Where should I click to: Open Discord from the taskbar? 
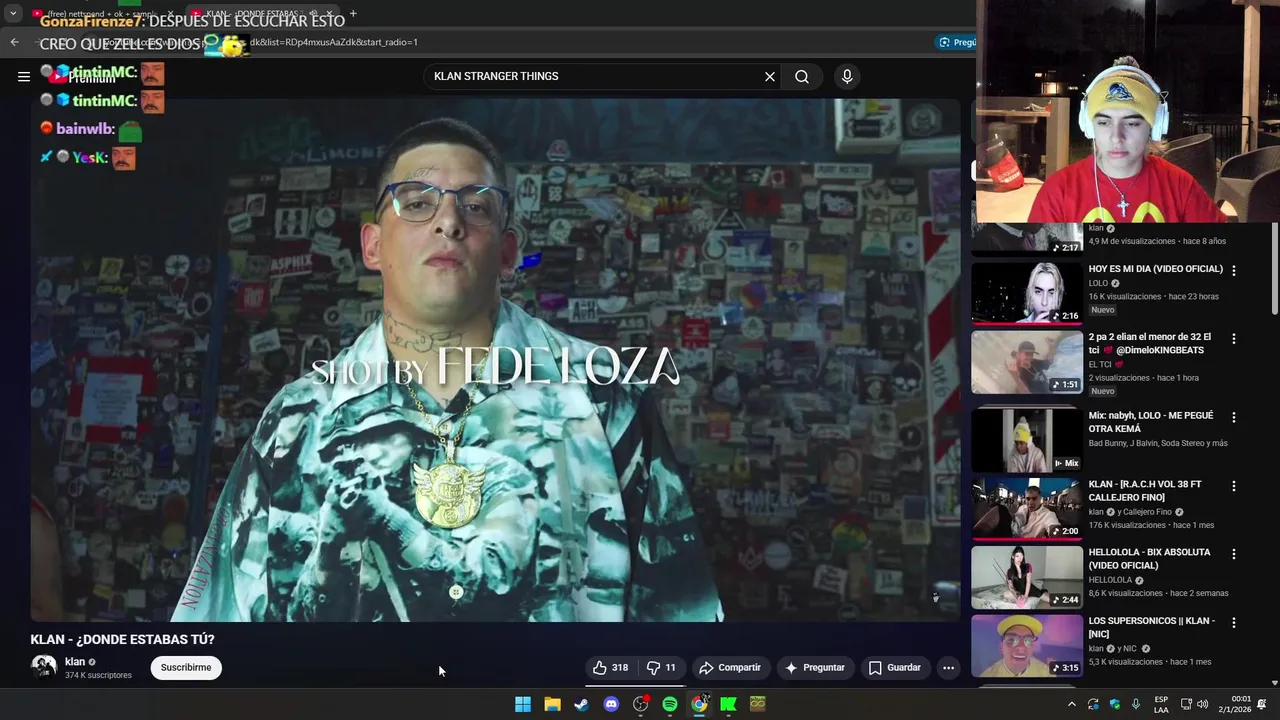click(611, 704)
